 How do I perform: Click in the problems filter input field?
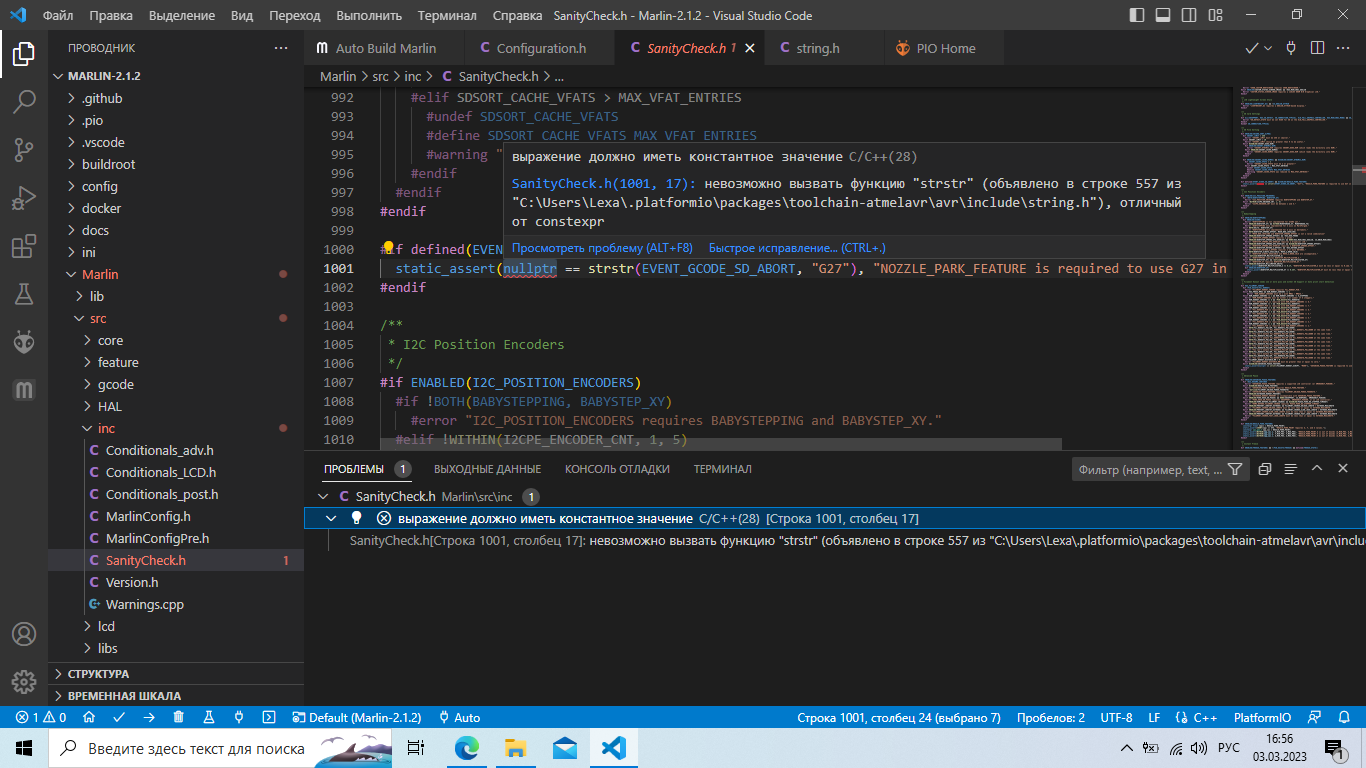coord(1148,469)
